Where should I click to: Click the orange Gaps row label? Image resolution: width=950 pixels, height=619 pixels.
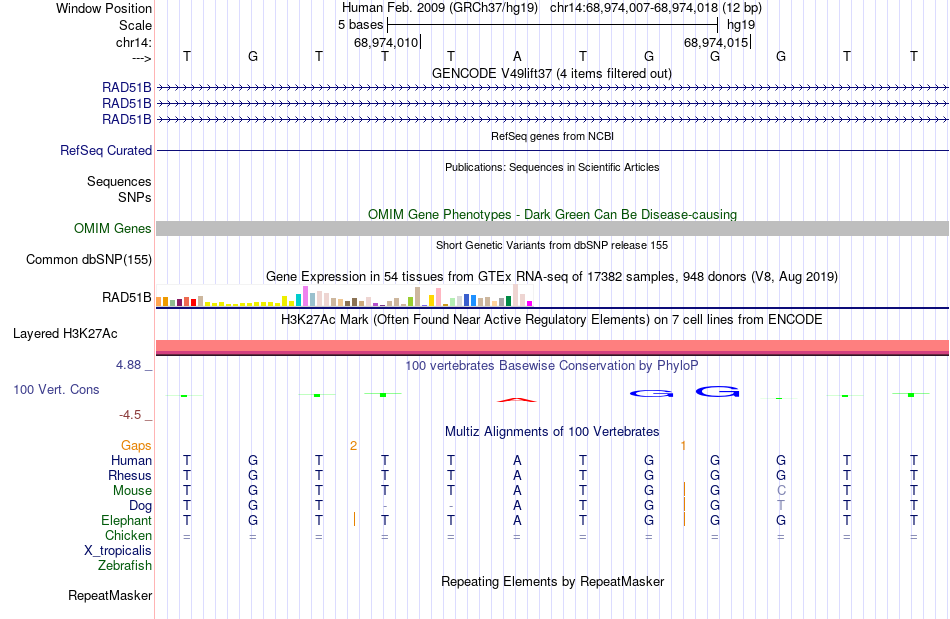pyautogui.click(x=136, y=445)
